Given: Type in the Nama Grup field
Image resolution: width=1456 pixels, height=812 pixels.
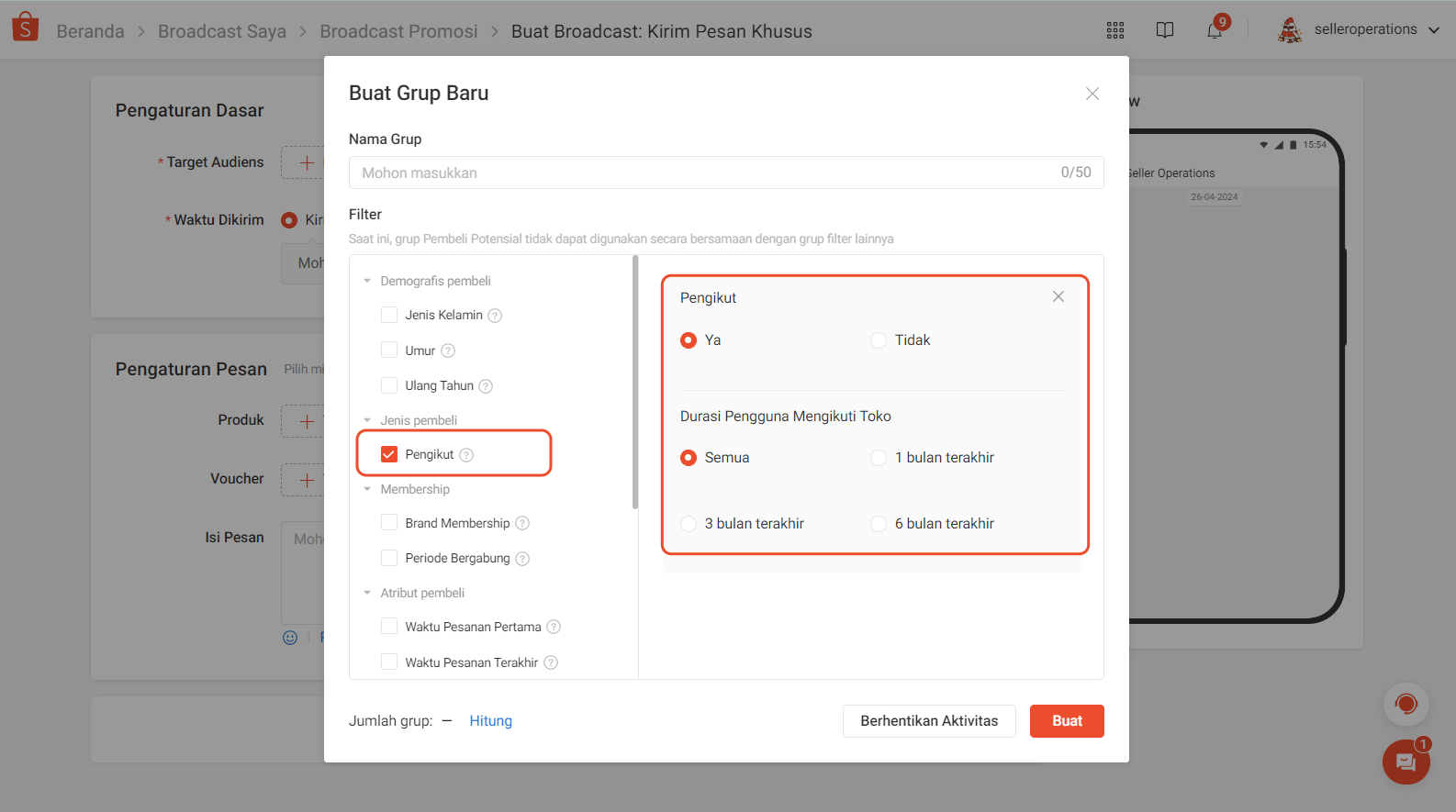Looking at the screenshot, I should tap(702, 172).
